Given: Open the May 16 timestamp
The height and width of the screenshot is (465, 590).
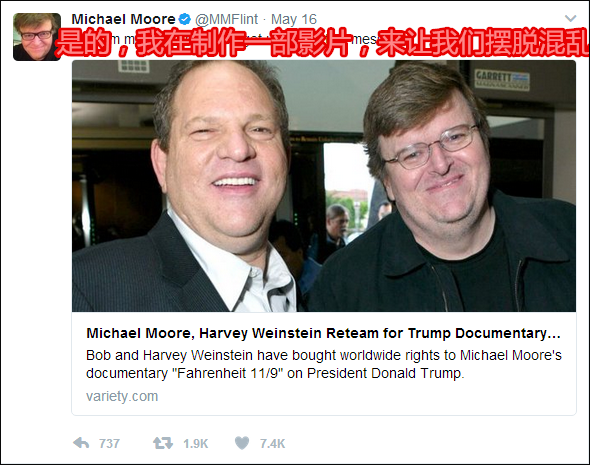Looking at the screenshot, I should [x=294, y=19].
